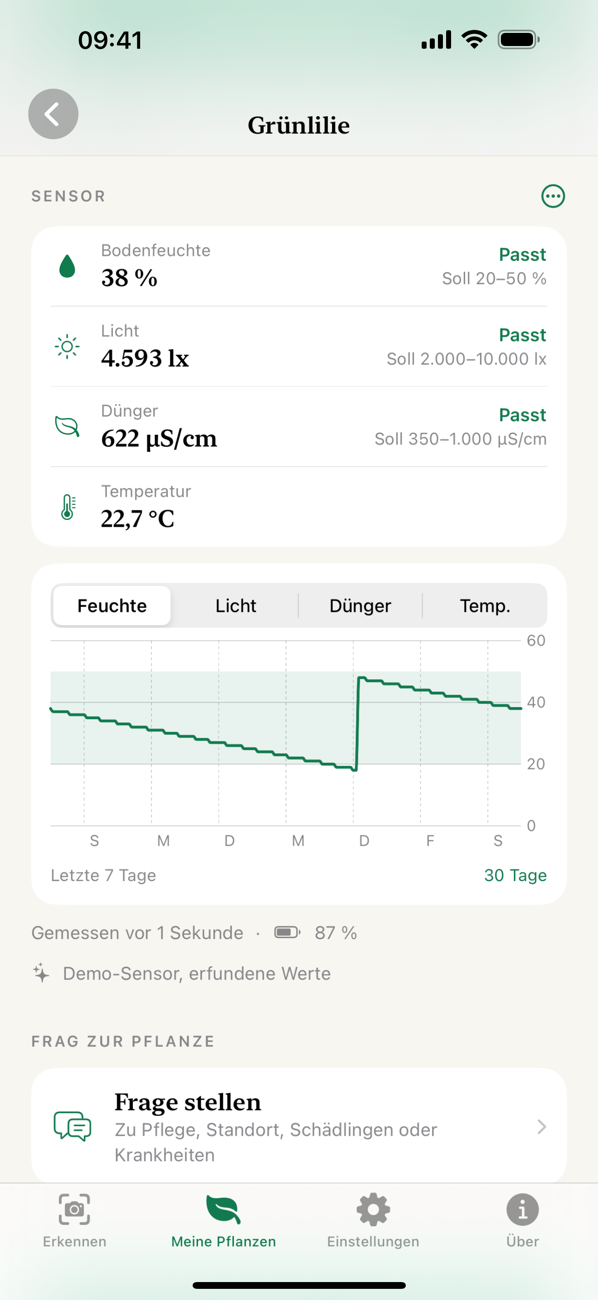Tap the Soll 2.000–10.000 lx text
The height and width of the screenshot is (1300, 598).
click(467, 359)
